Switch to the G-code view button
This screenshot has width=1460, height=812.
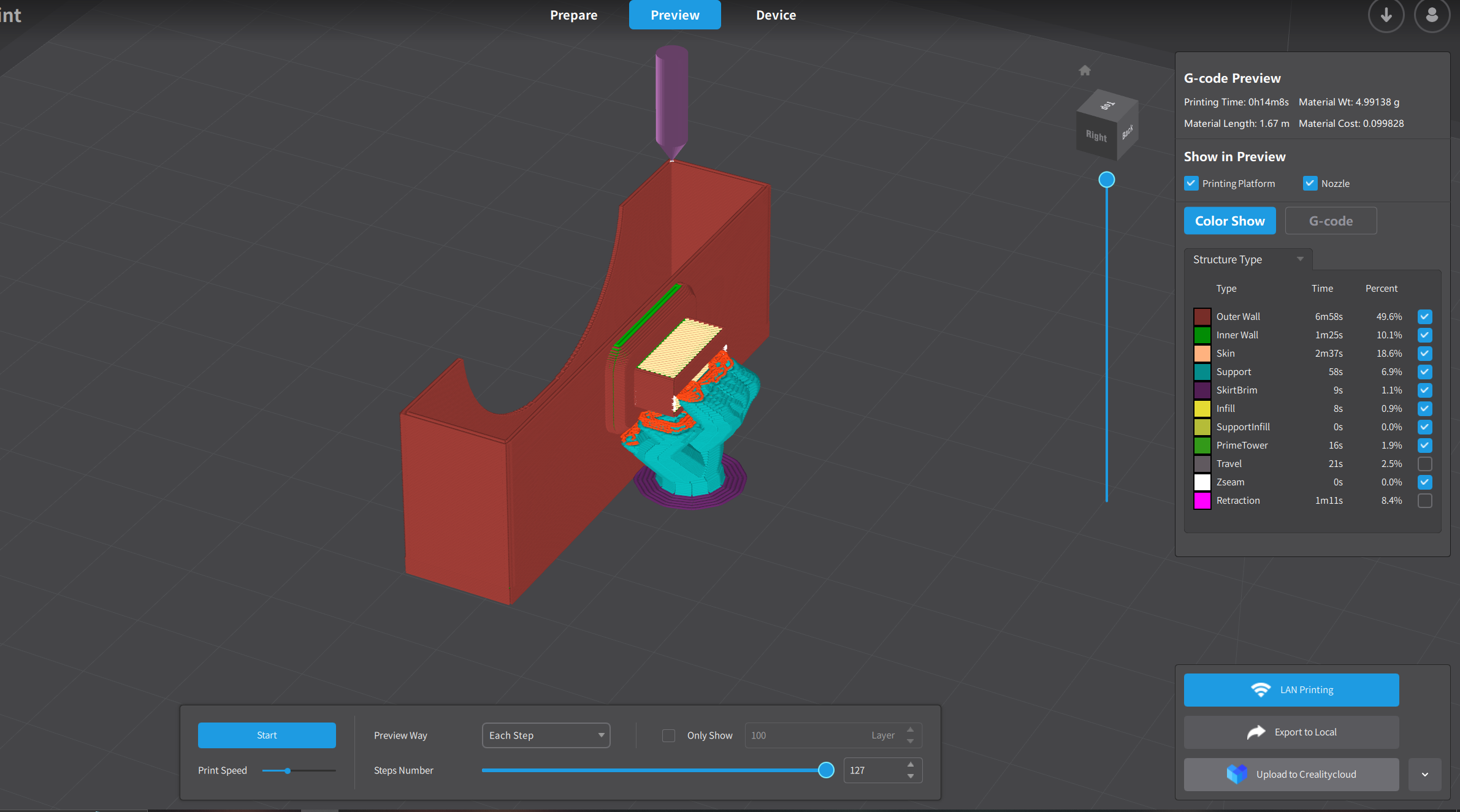tap(1331, 221)
